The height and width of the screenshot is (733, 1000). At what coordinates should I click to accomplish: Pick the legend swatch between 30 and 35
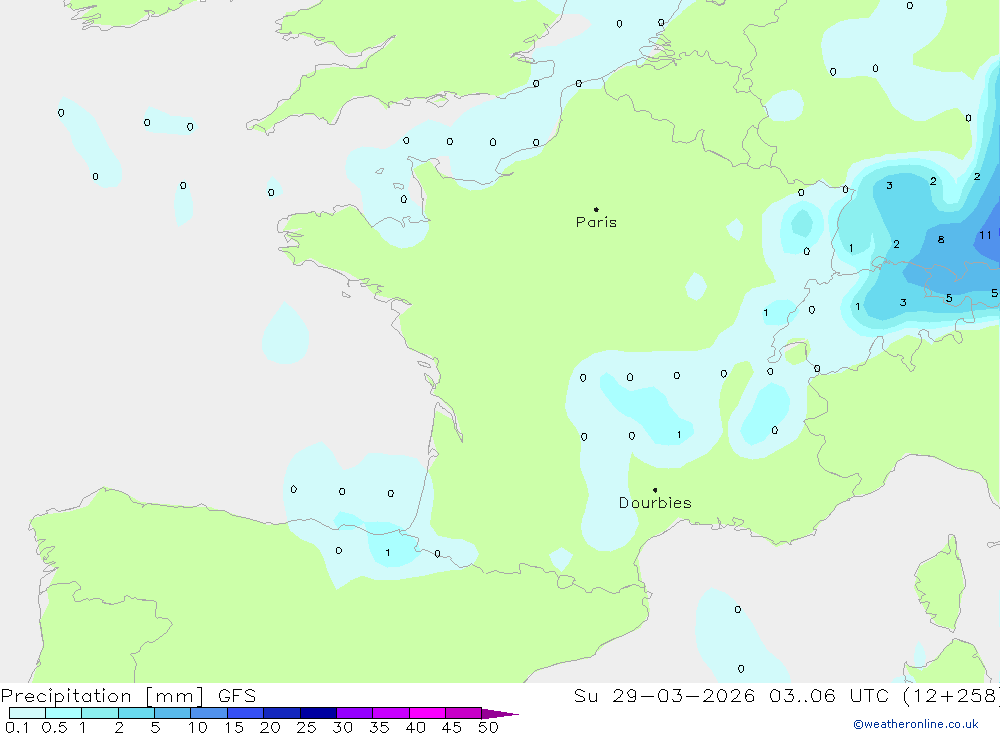tap(354, 713)
